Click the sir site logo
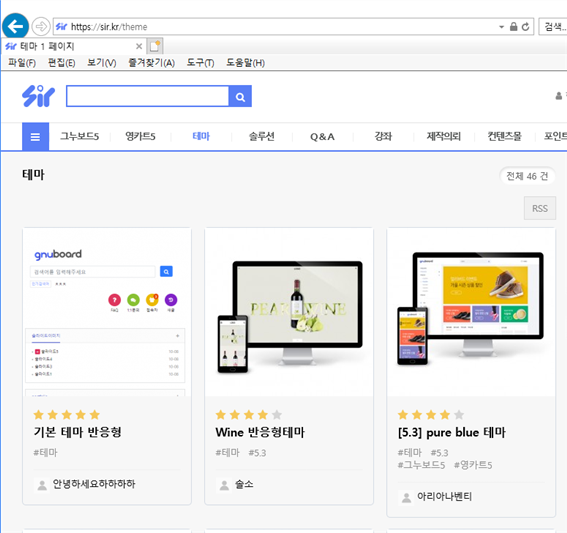Viewport: 567px width, 533px height. [38, 96]
